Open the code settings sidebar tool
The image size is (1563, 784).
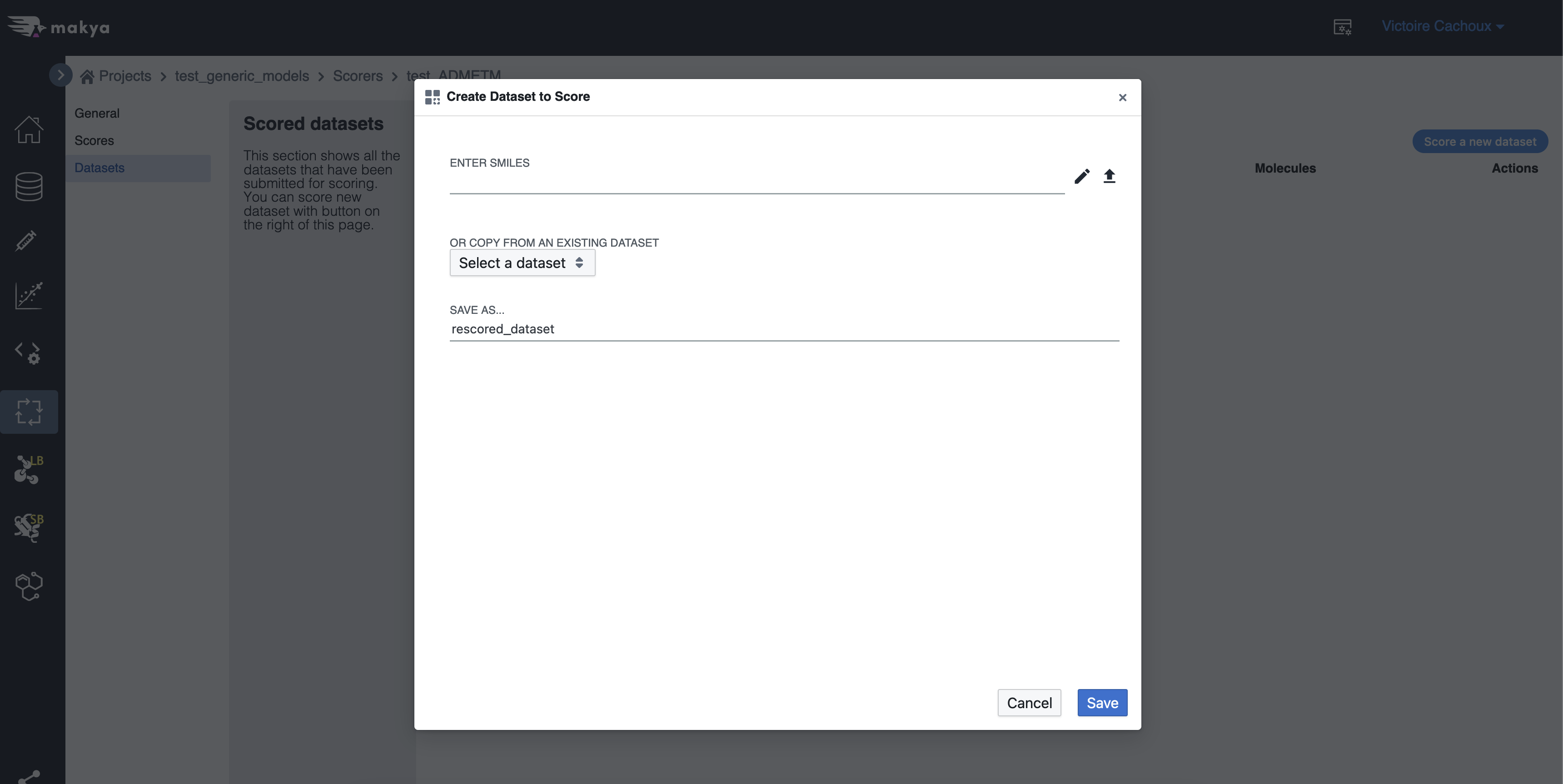coord(27,352)
